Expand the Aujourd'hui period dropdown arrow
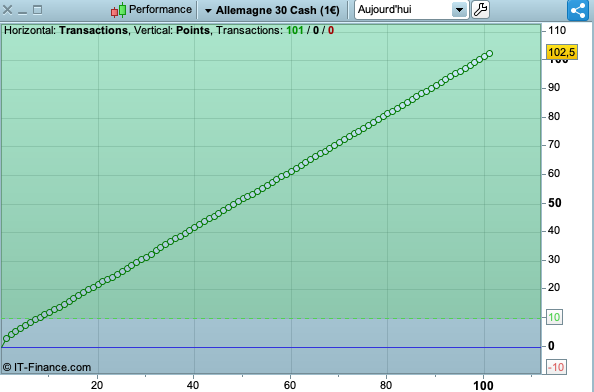Image resolution: width=594 pixels, height=392 pixels. pos(459,10)
